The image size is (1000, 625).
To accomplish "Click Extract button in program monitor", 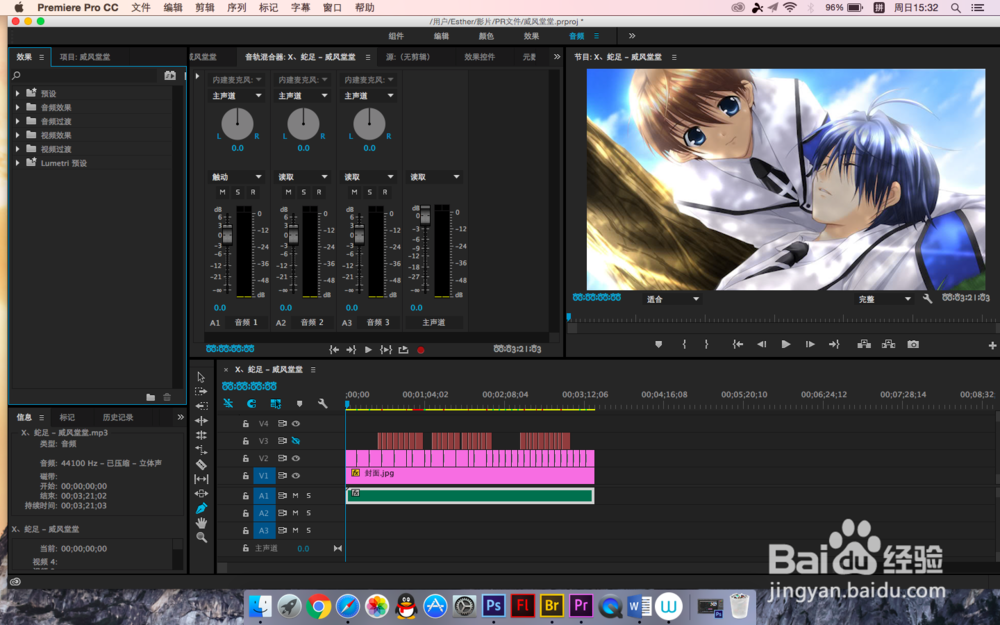I will pos(888,344).
